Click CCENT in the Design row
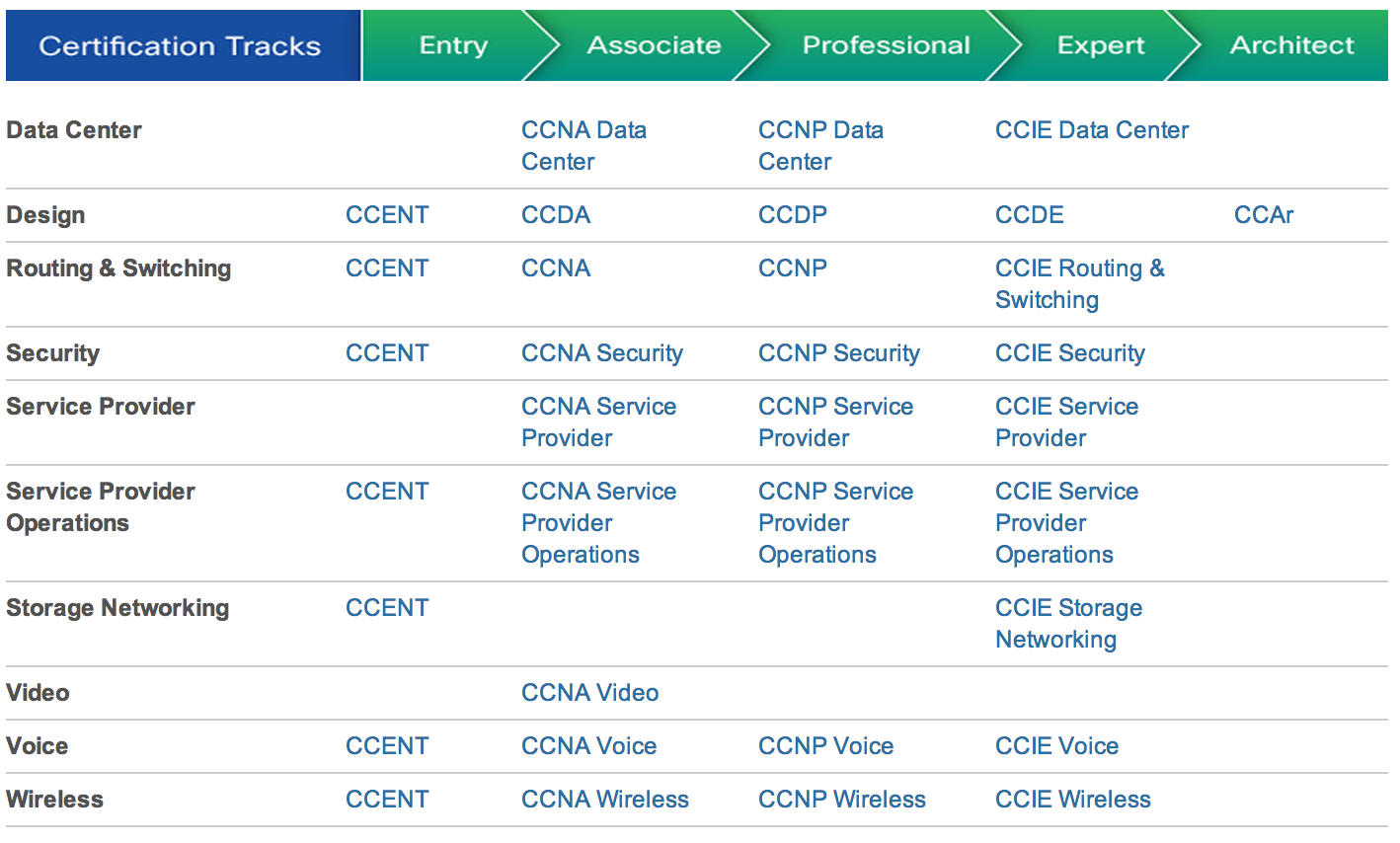The width and height of the screenshot is (1400, 843). (x=386, y=215)
